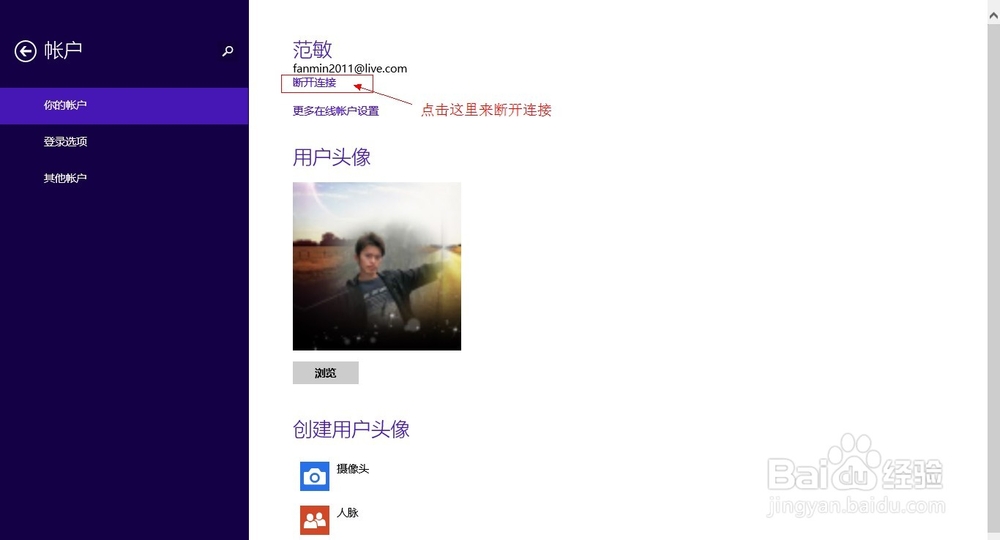Select 你的帐户 in the sidebar
The image size is (1000, 540).
[x=124, y=105]
